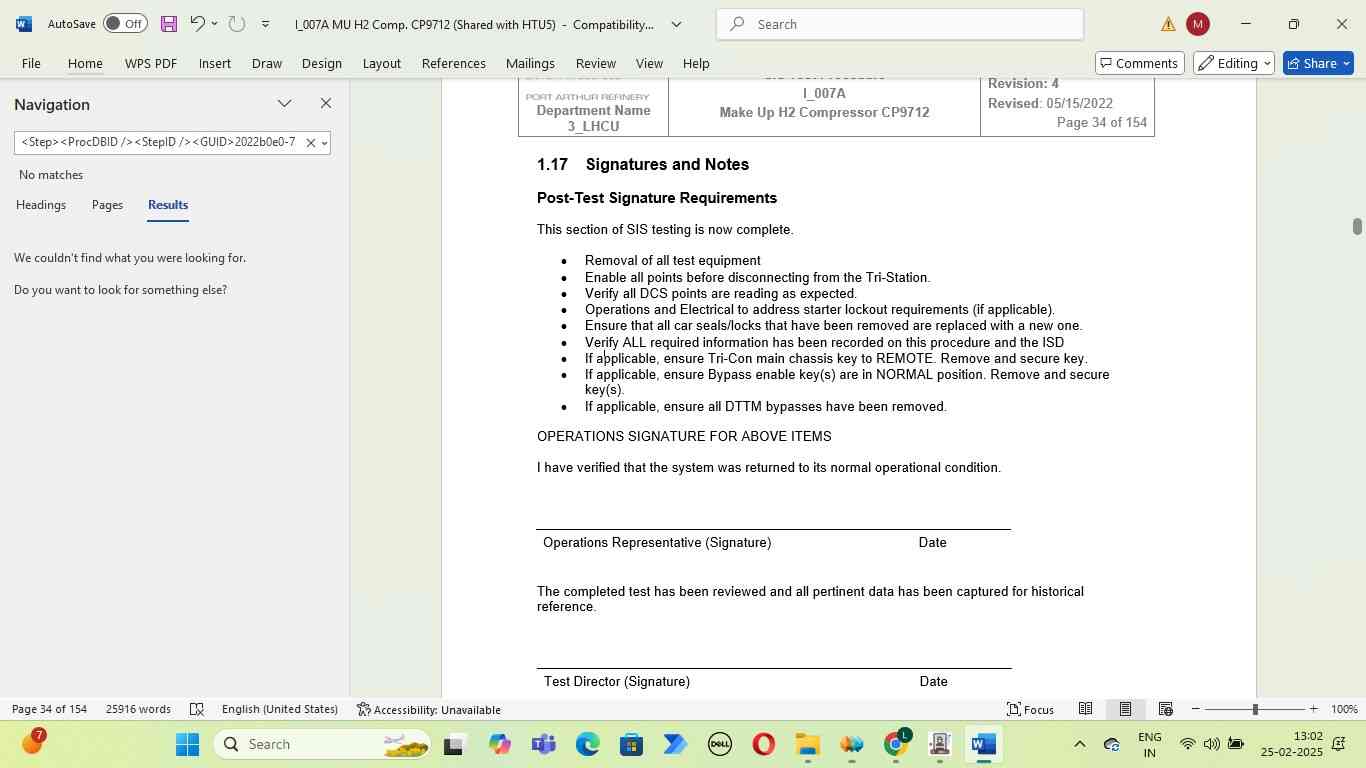1366x768 pixels.
Task: Click Accessibility: Unavailable status
Action: coord(429,709)
